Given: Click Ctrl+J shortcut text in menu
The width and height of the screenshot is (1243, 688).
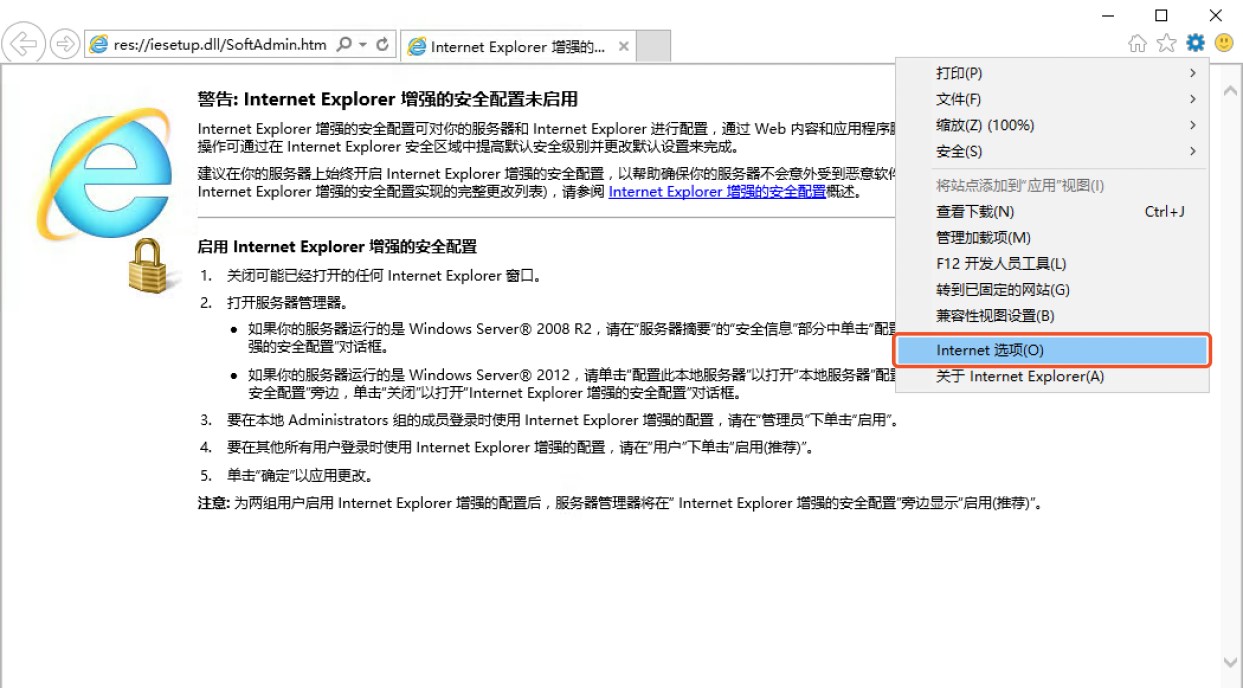Looking at the screenshot, I should pyautogui.click(x=1164, y=212).
